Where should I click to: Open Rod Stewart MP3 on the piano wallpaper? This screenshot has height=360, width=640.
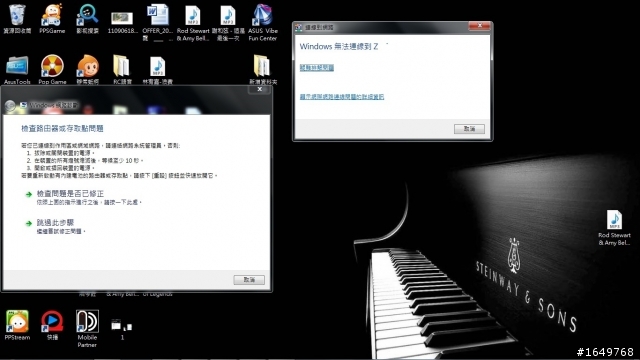(614, 228)
